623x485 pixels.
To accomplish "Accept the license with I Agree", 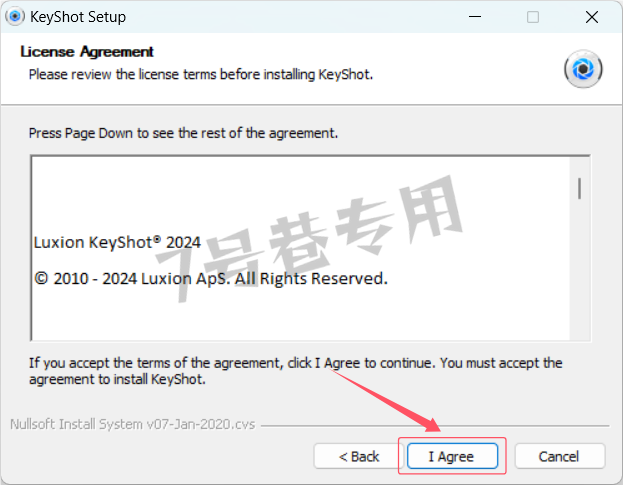I will click(452, 456).
